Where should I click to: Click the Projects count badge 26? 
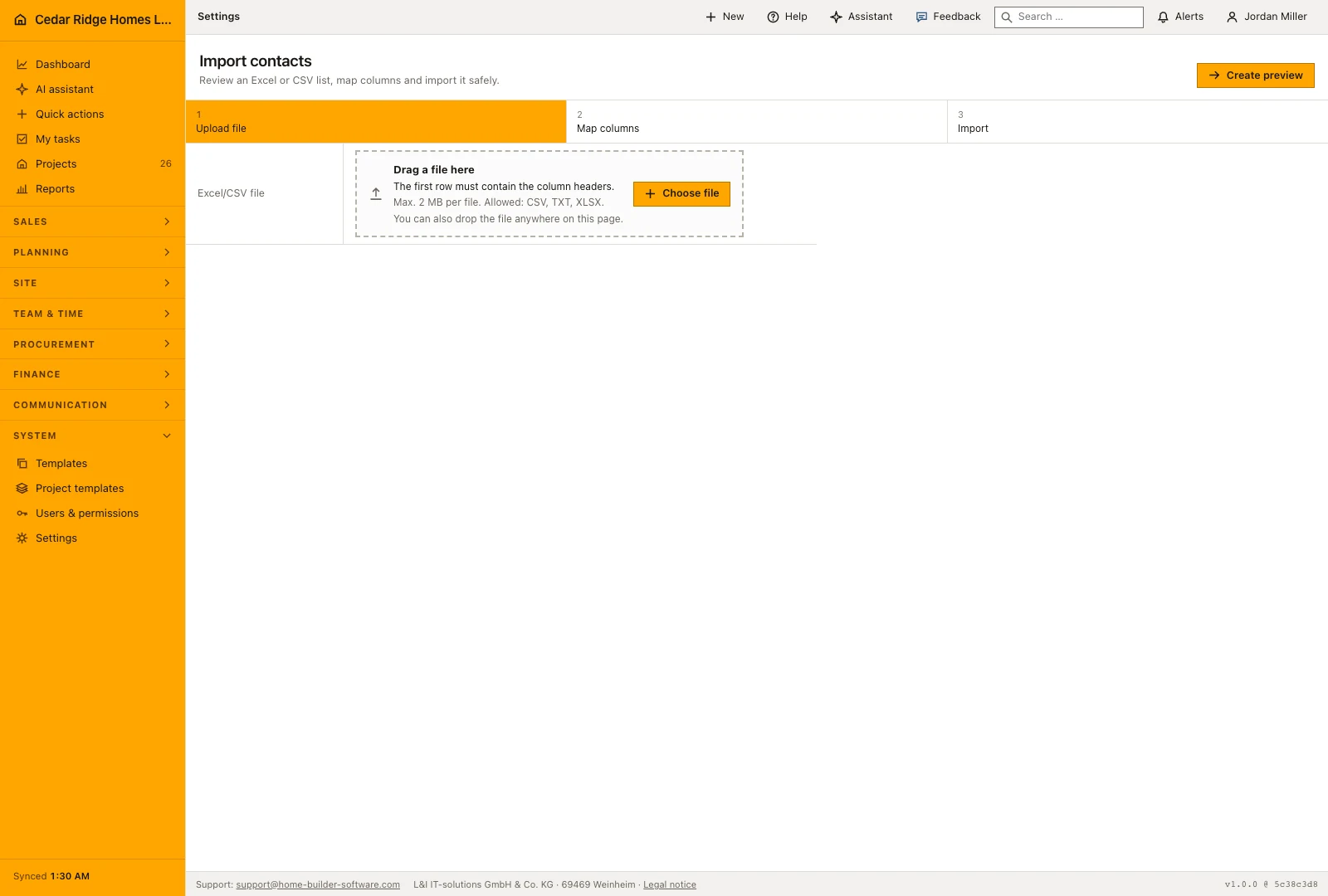[166, 164]
